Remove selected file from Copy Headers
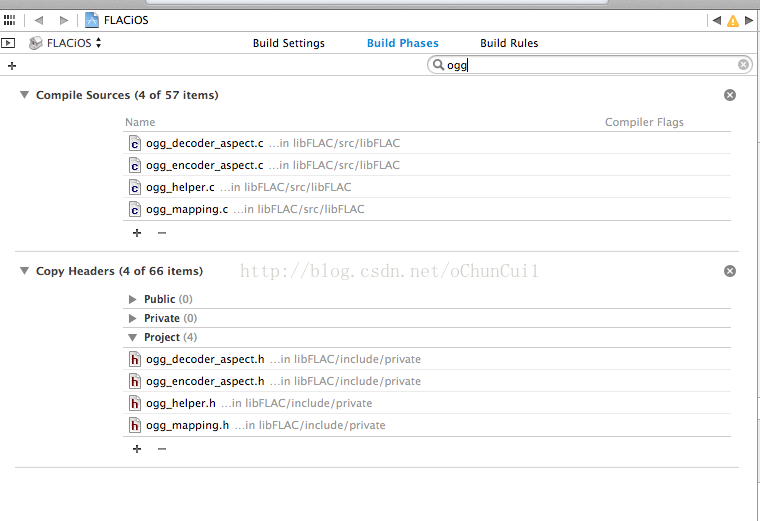 (x=162, y=449)
